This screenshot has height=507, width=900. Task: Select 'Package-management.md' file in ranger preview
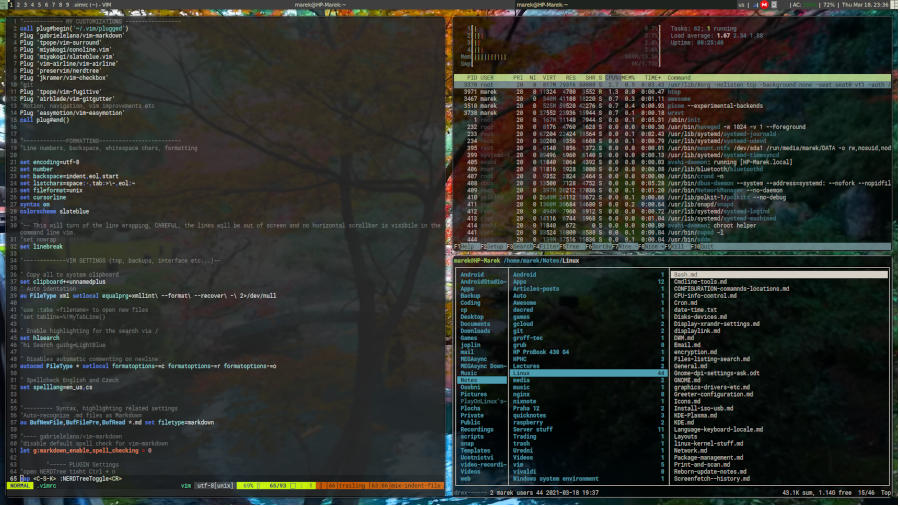[708, 458]
